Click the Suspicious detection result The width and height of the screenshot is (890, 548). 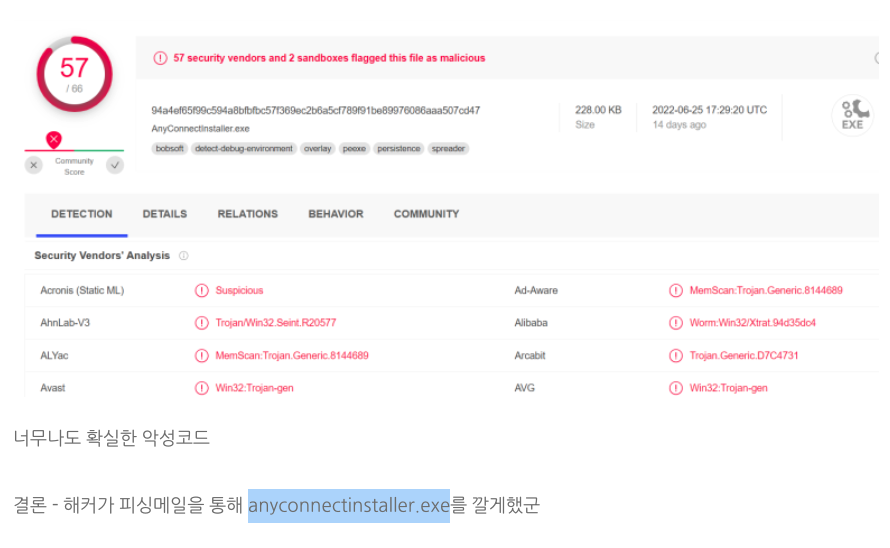239,291
